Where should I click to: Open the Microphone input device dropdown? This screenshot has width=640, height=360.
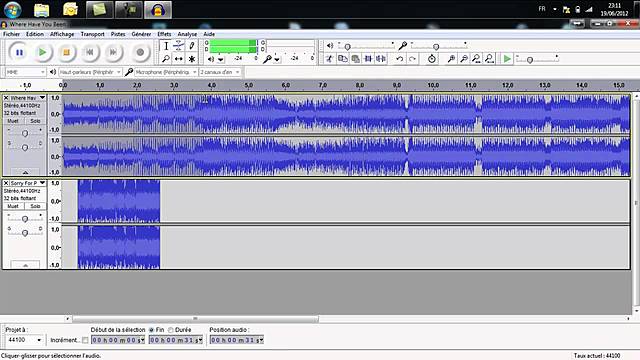click(166, 72)
